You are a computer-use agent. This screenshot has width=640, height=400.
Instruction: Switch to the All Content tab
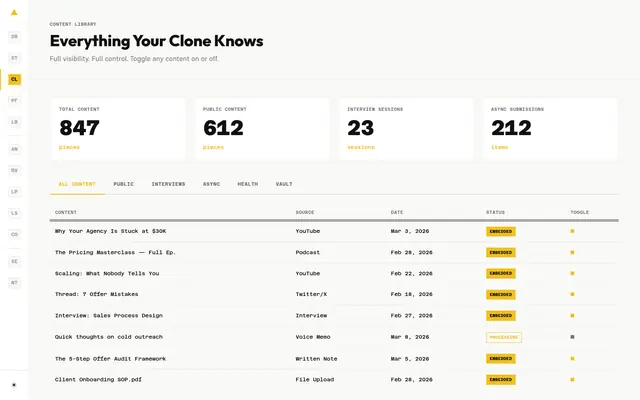pyautogui.click(x=77, y=184)
